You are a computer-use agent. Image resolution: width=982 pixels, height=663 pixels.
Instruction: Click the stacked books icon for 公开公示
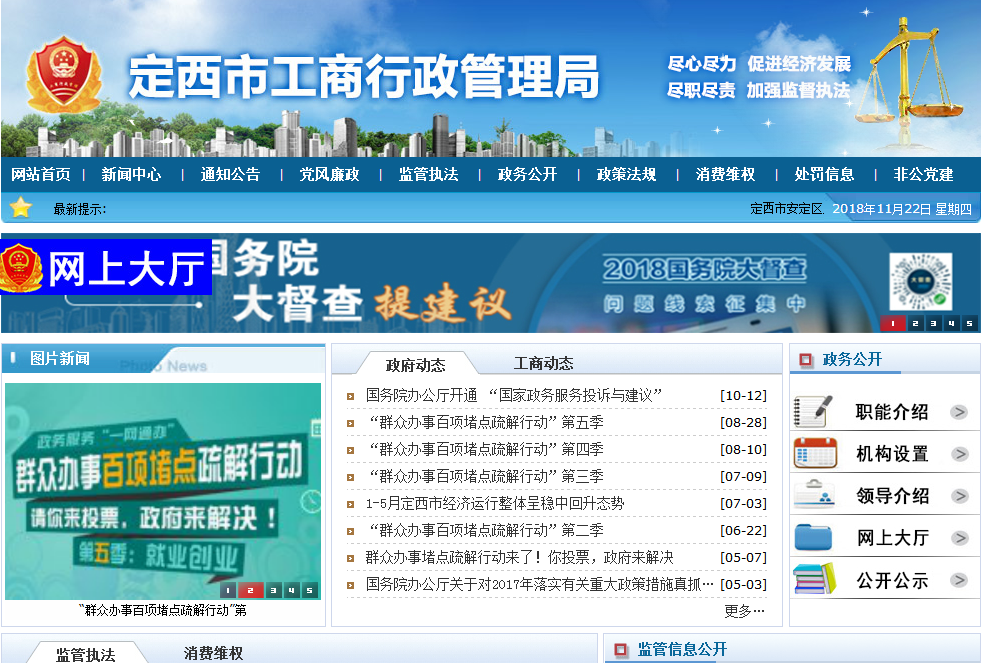pos(813,579)
